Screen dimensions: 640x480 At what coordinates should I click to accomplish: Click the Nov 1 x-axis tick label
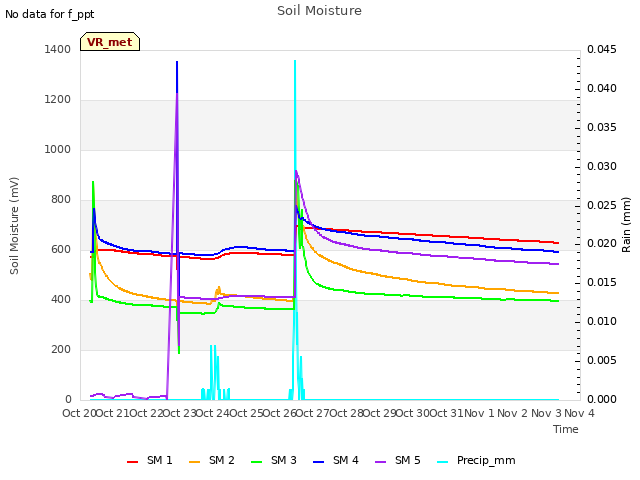pos(479,413)
